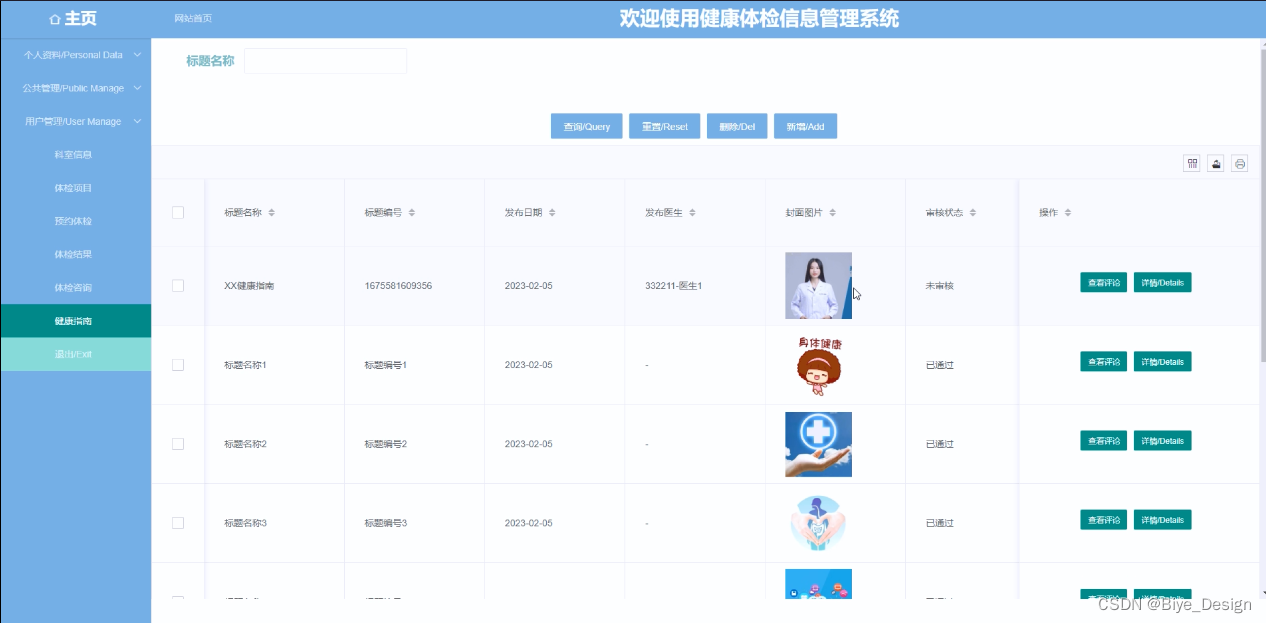This screenshot has width=1266, height=623.
Task: Click the 主页 sidebar title
Action: click(81, 19)
